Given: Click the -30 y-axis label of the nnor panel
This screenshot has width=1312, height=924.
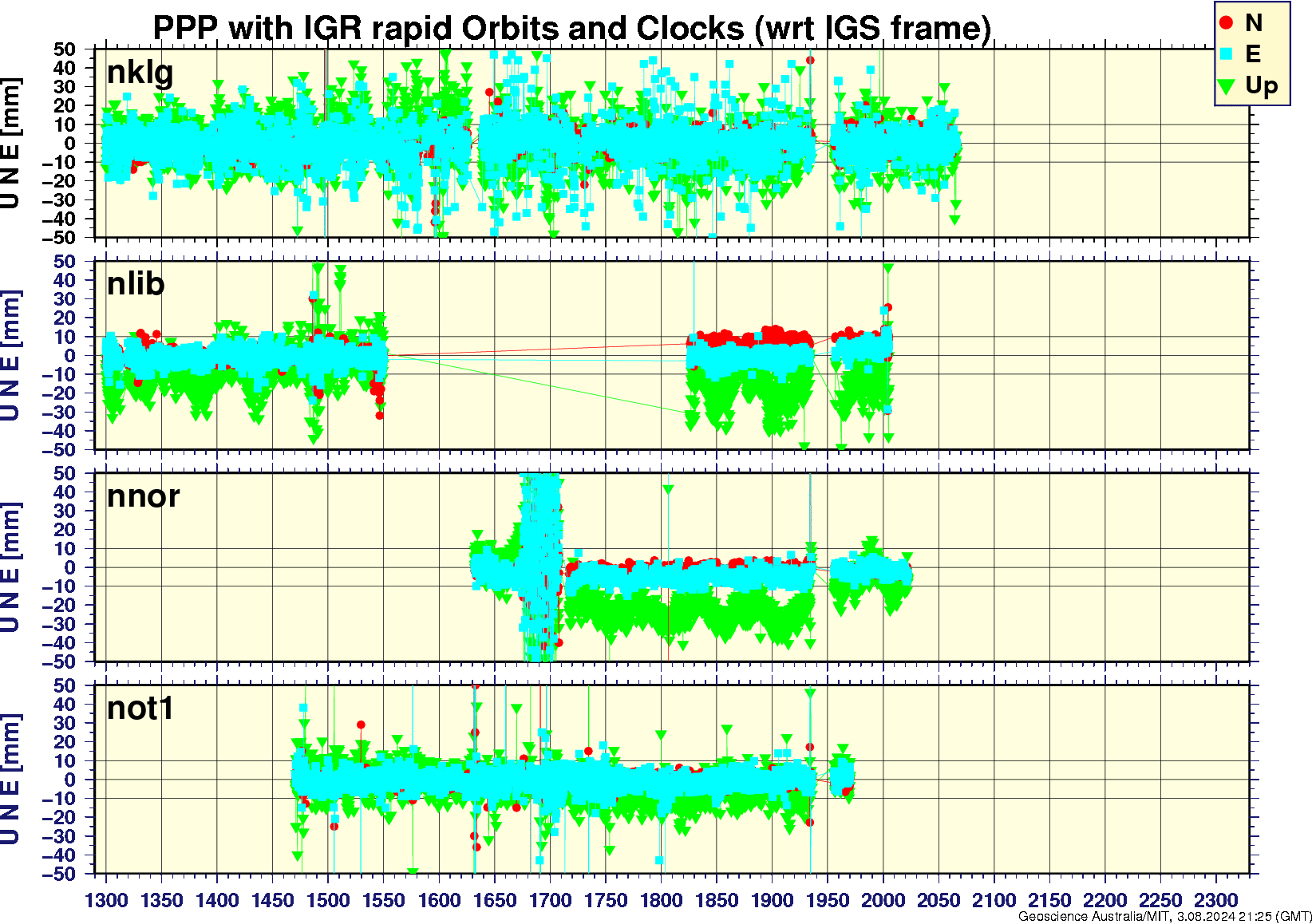Looking at the screenshot, I should pos(61,624).
